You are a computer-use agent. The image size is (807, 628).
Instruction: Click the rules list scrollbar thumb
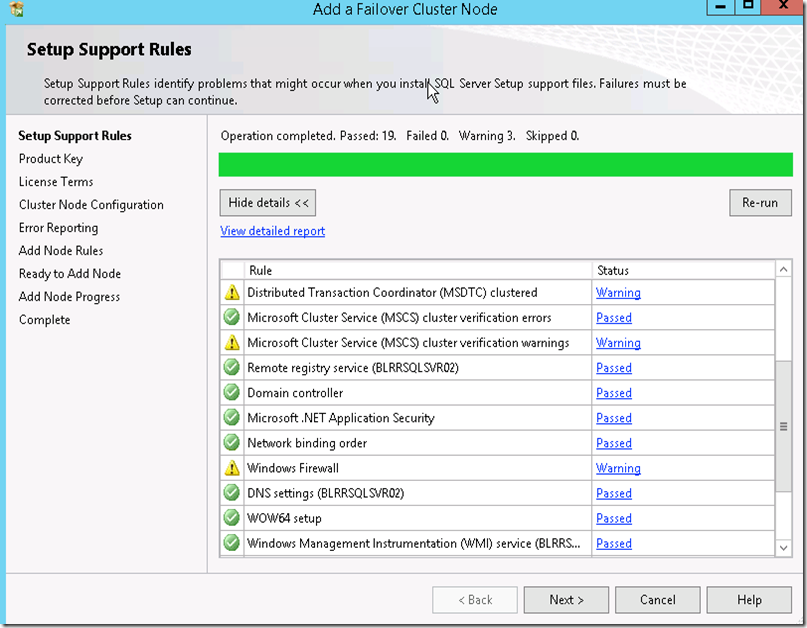pos(783,426)
